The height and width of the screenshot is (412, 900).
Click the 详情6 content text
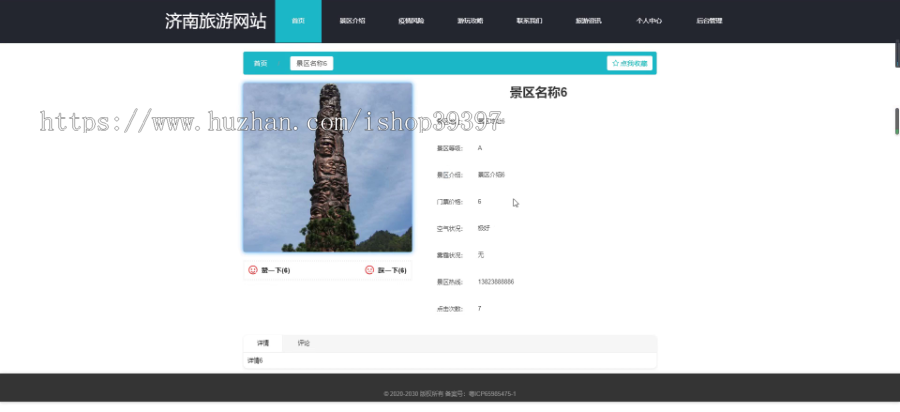pos(255,360)
